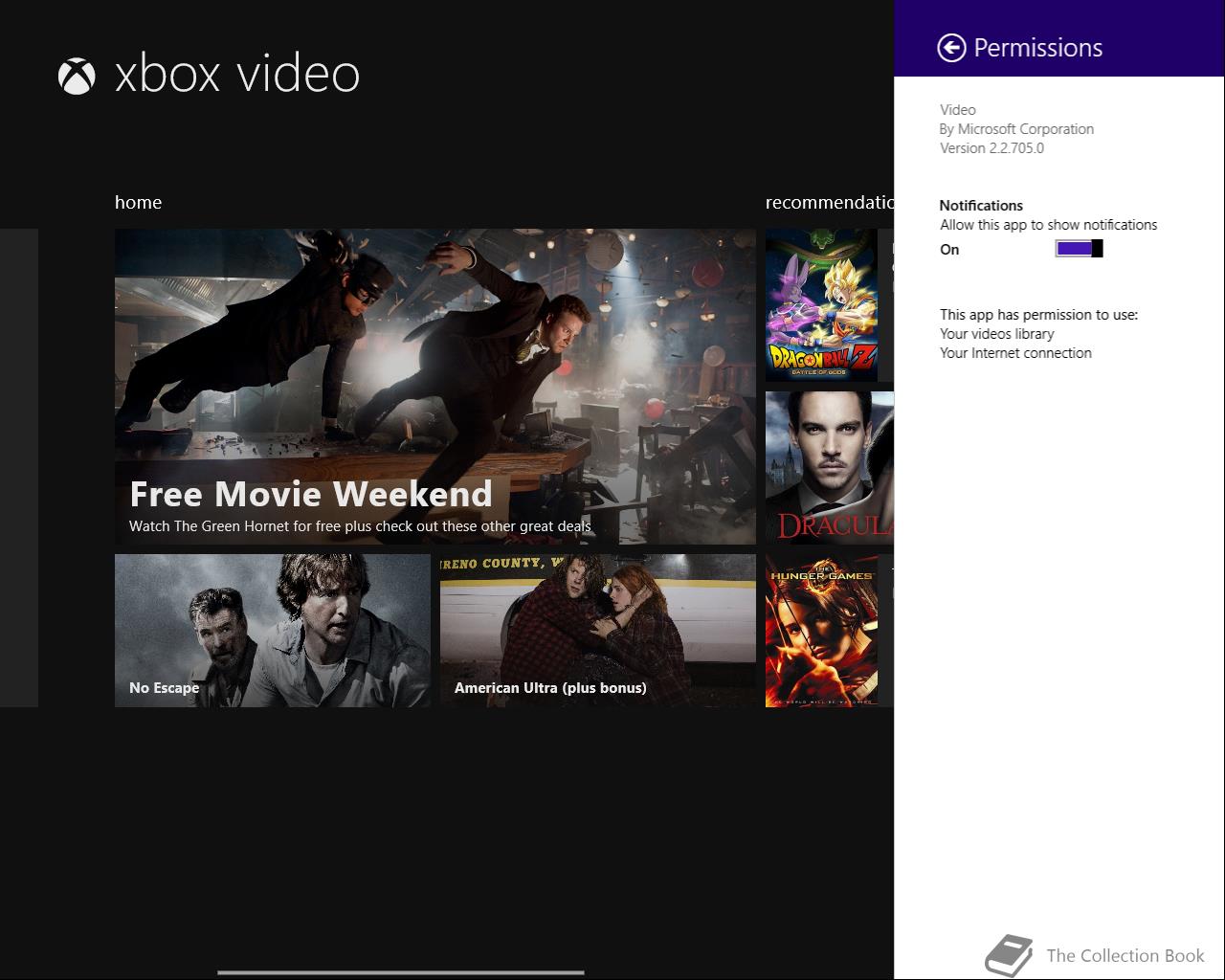Select the Hunger Games recommendation poster
The width and height of the screenshot is (1225, 980).
[x=821, y=631]
